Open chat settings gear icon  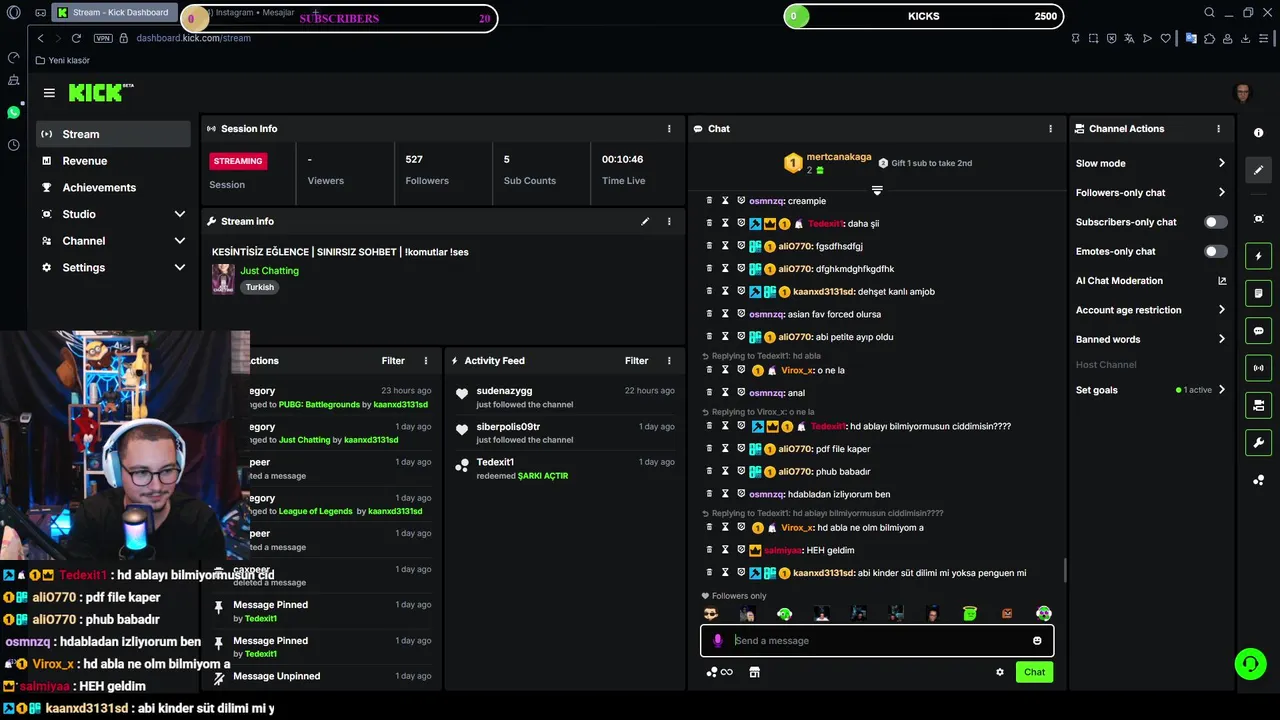pos(999,672)
